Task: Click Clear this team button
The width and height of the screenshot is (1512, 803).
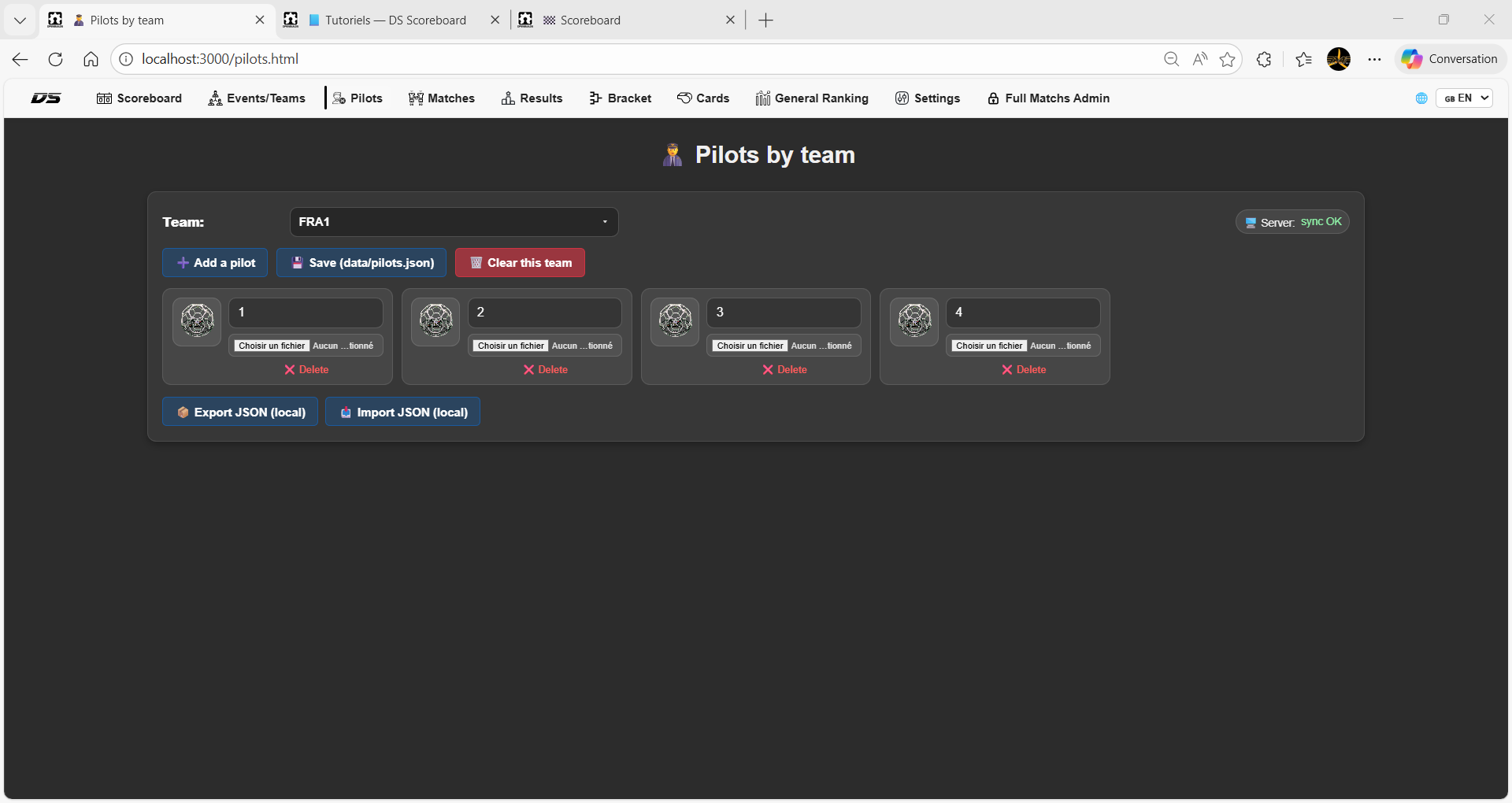Action: (520, 263)
